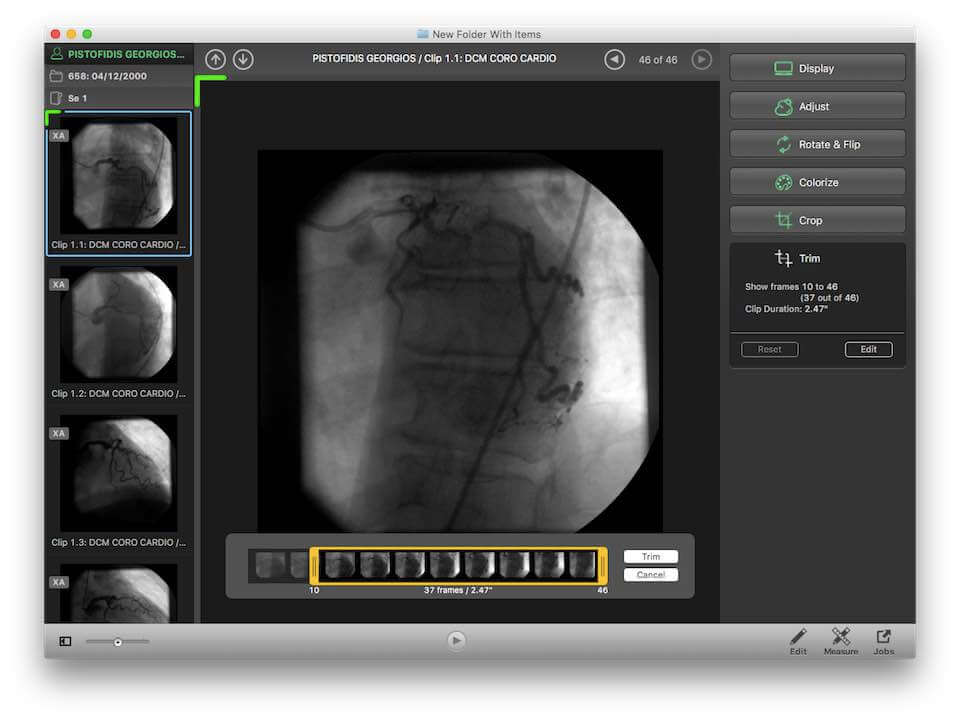Select Clip 1.3 thumbnail in sidebar

click(x=119, y=473)
